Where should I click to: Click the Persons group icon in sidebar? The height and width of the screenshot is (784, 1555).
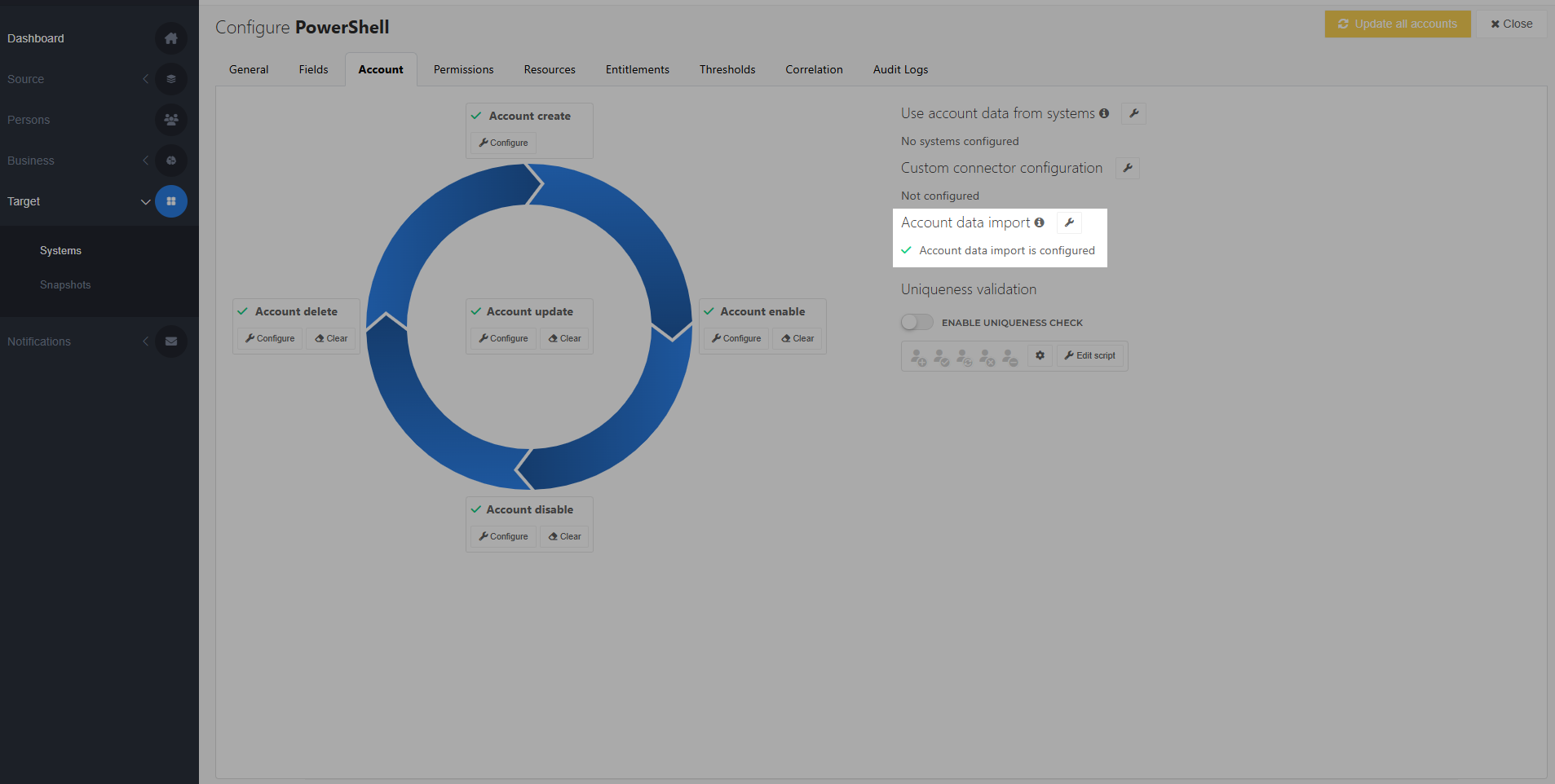click(x=171, y=120)
